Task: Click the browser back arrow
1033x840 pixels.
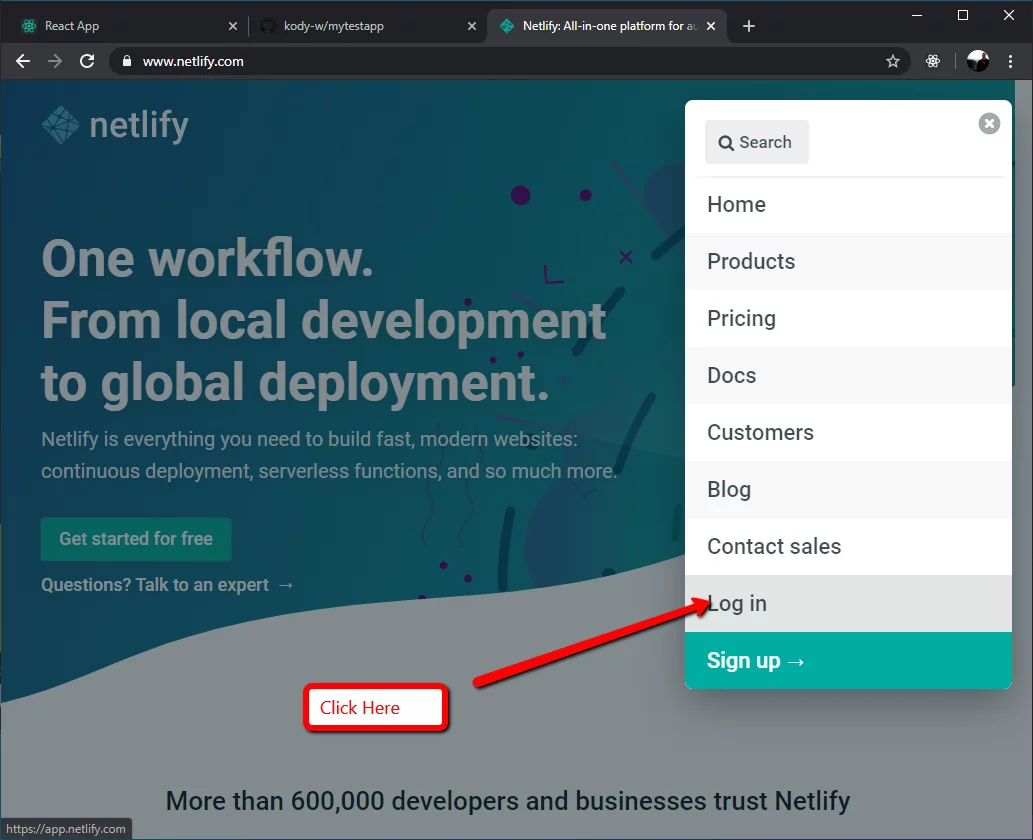Action: [23, 61]
